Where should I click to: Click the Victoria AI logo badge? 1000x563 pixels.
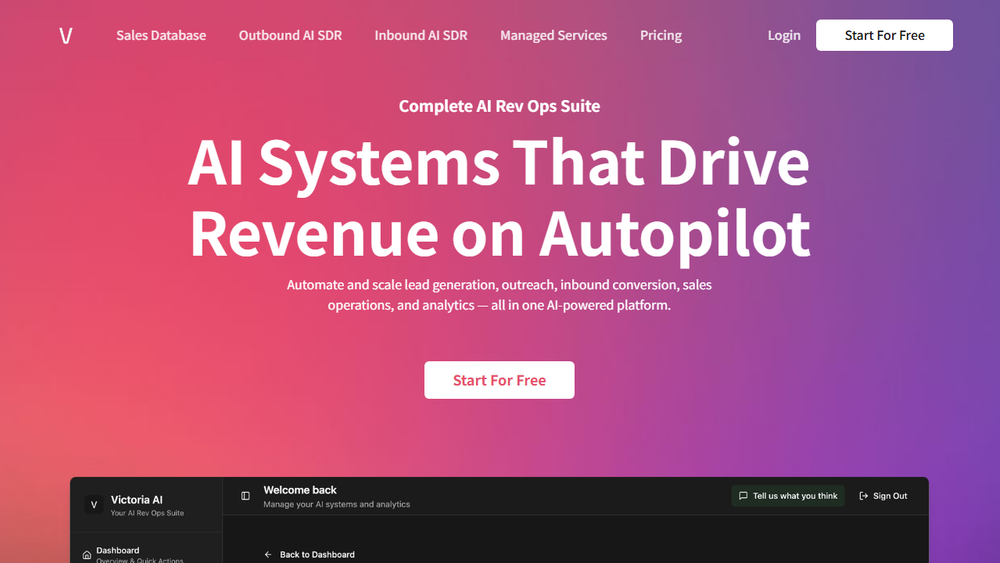[x=94, y=504]
